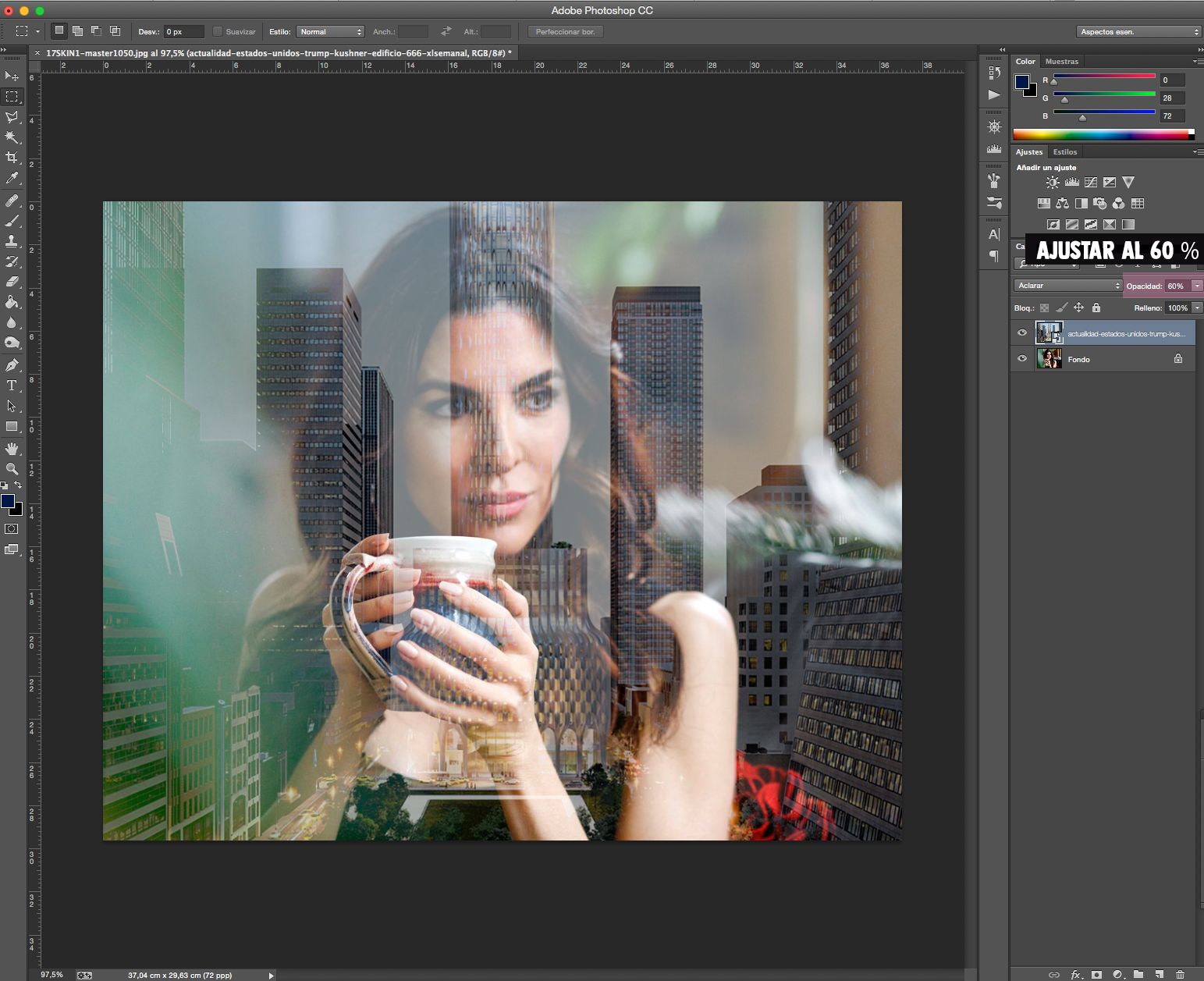This screenshot has height=981, width=1204.
Task: Select the Brush tool
Action: point(12,221)
